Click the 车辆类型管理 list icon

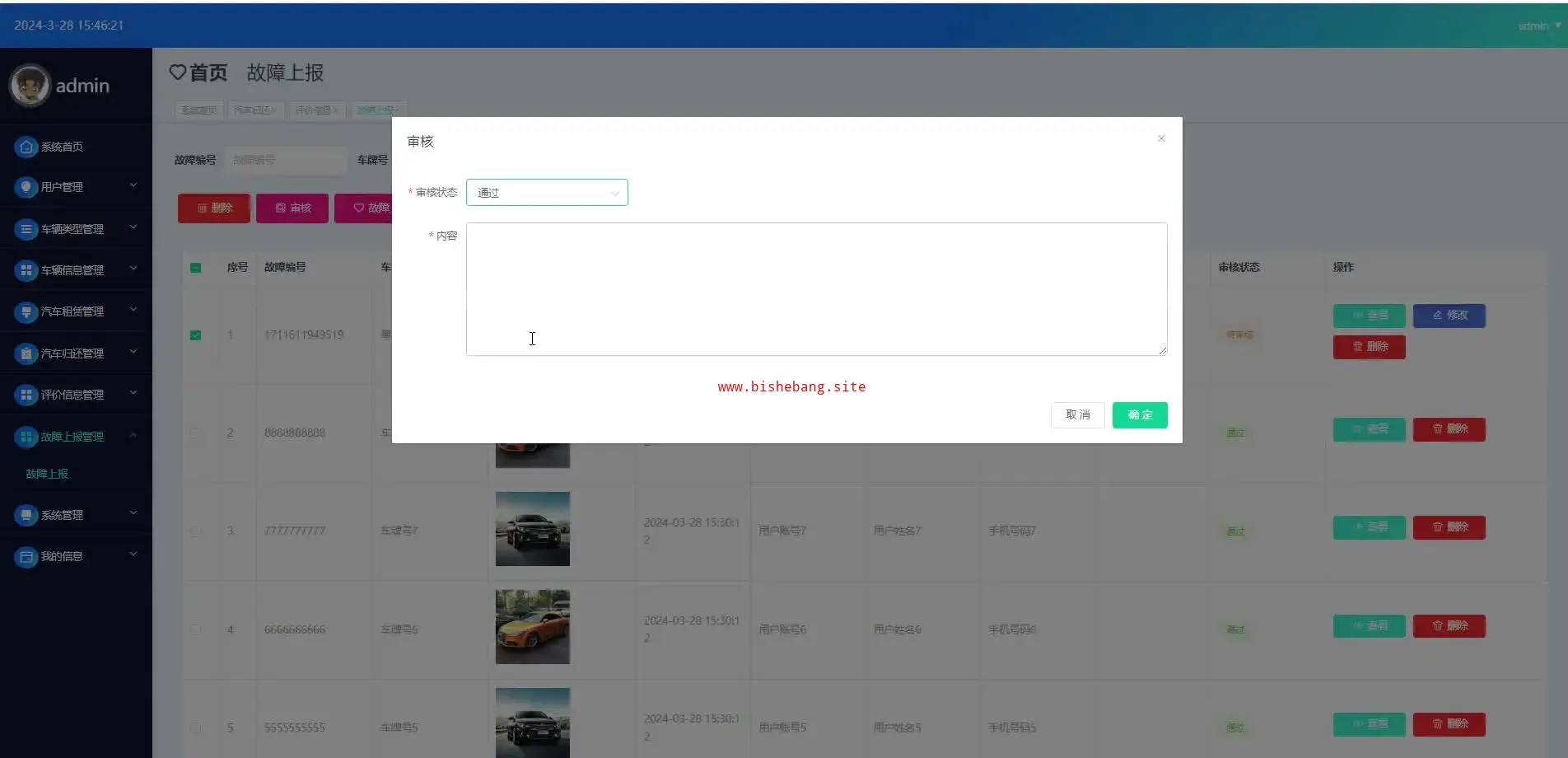pos(26,229)
